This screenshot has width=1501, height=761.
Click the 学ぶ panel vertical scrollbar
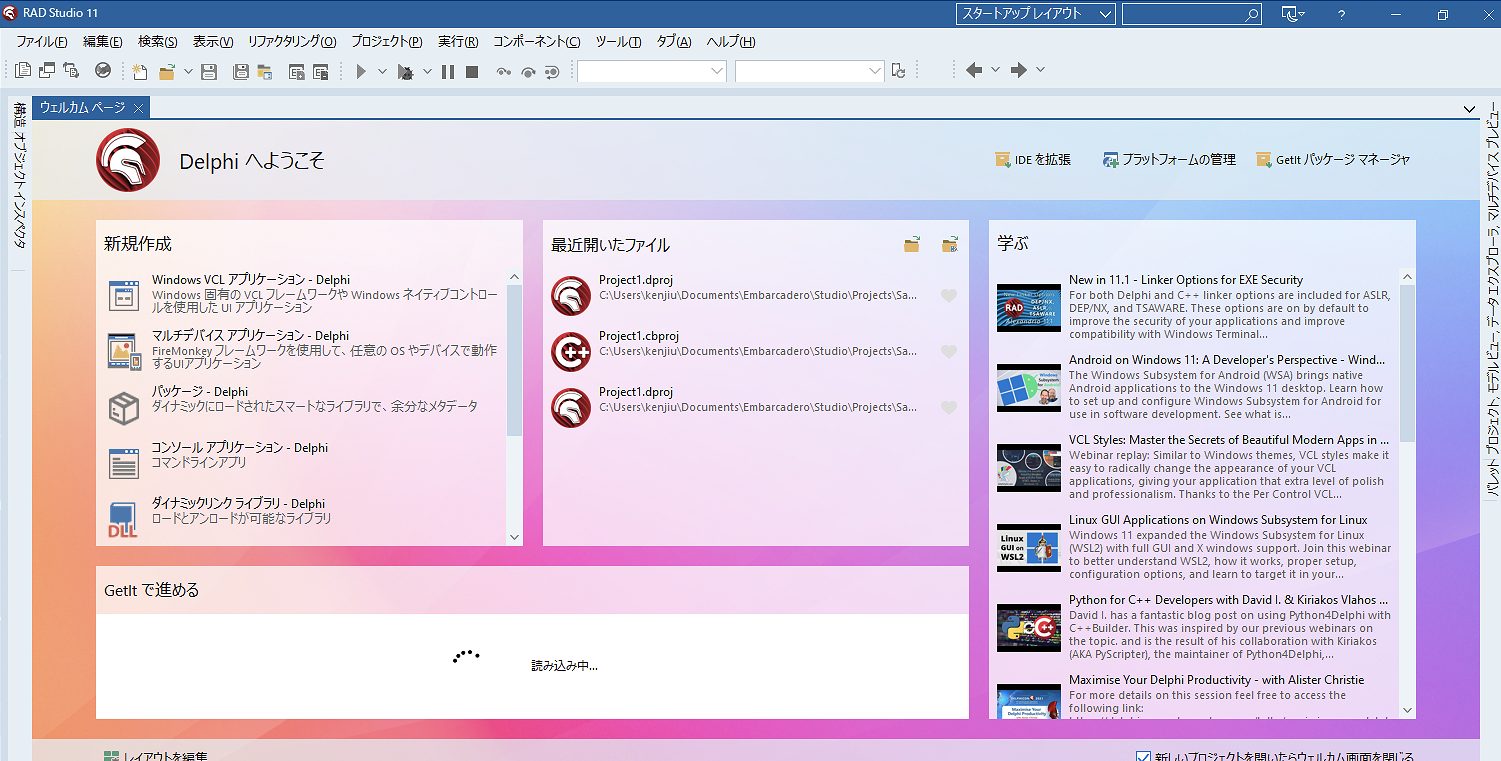coord(1408,494)
